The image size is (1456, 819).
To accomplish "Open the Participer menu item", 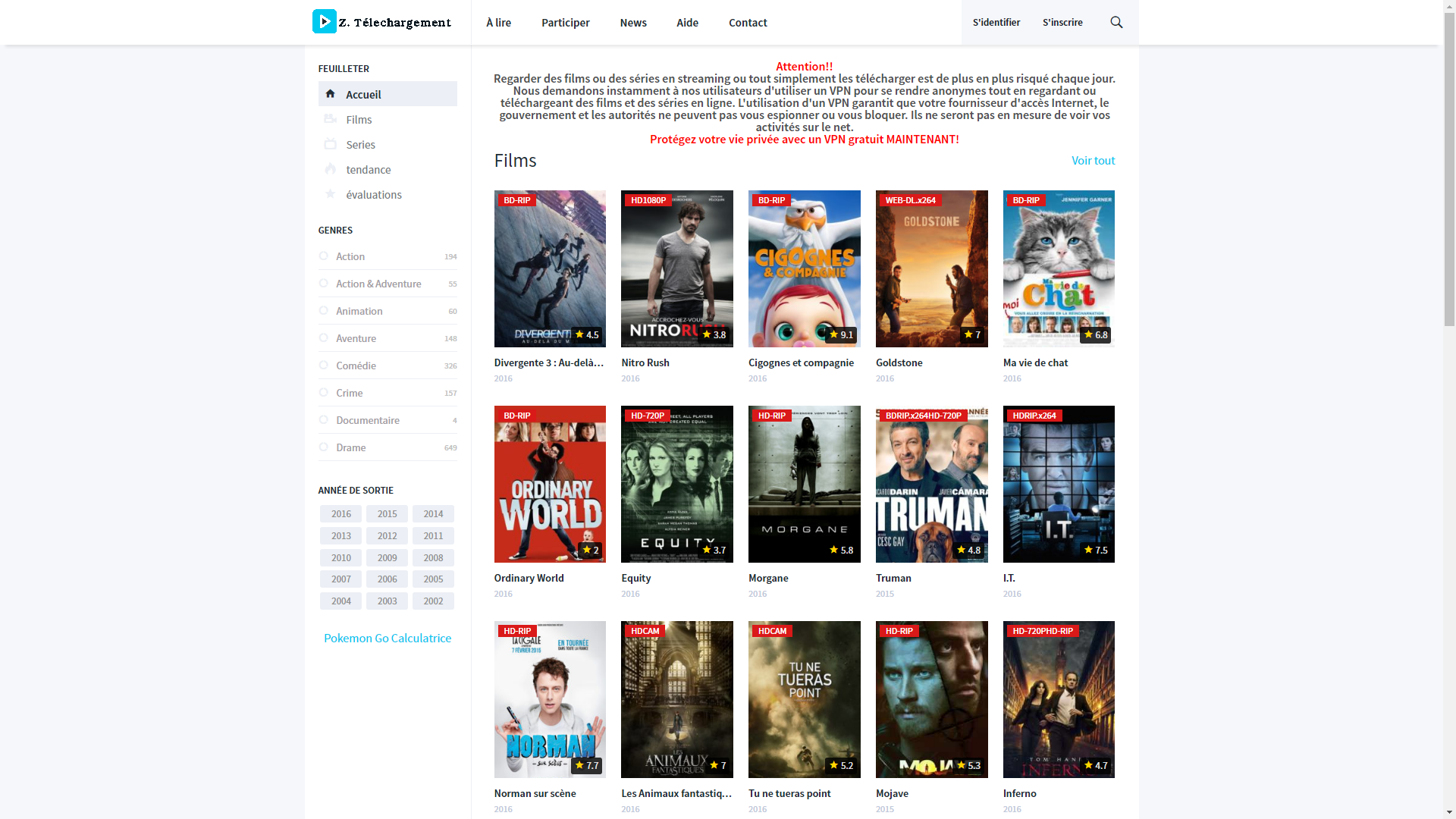I will [x=566, y=23].
